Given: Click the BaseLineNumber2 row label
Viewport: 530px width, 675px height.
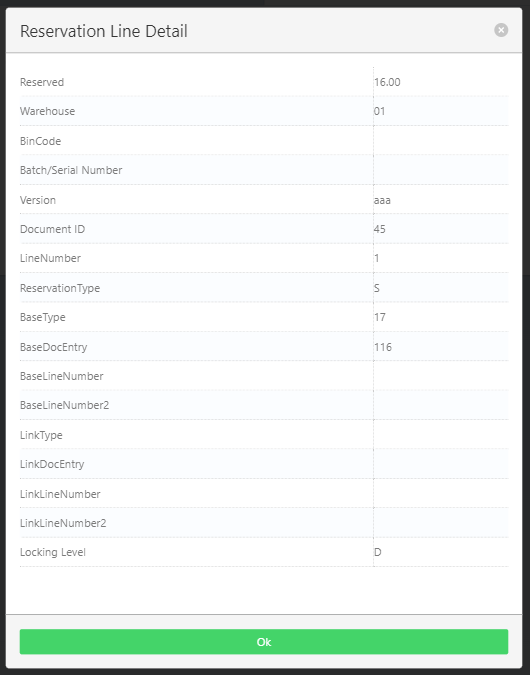Looking at the screenshot, I should [x=65, y=405].
